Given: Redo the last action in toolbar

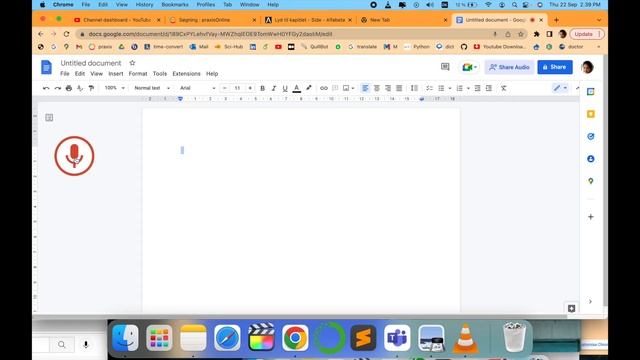Looking at the screenshot, I should 58,88.
